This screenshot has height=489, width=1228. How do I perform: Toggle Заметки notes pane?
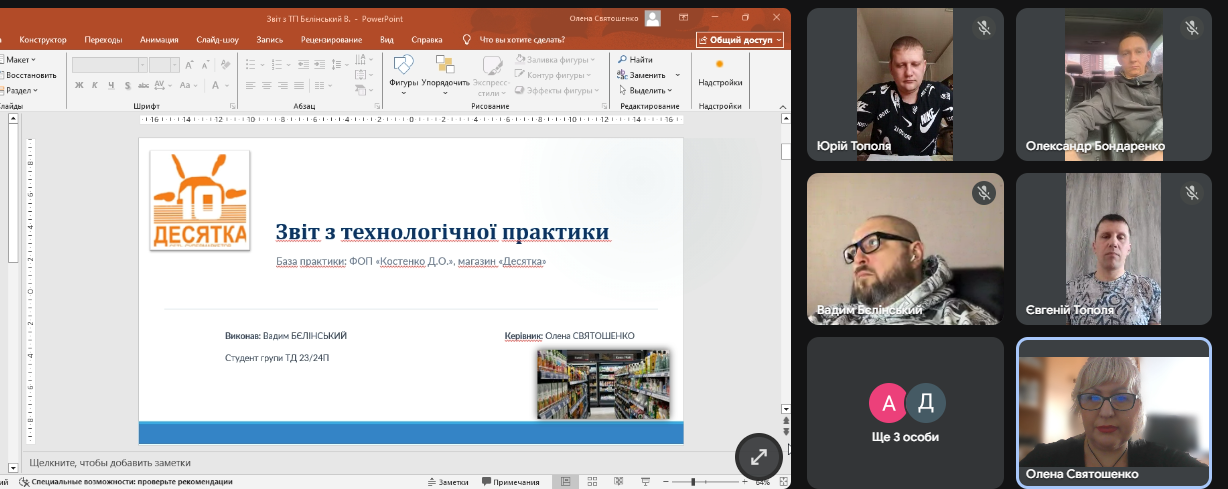pos(447,482)
